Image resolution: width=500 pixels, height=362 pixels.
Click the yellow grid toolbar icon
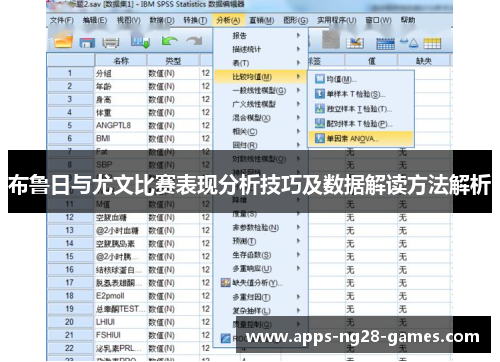[432, 43]
